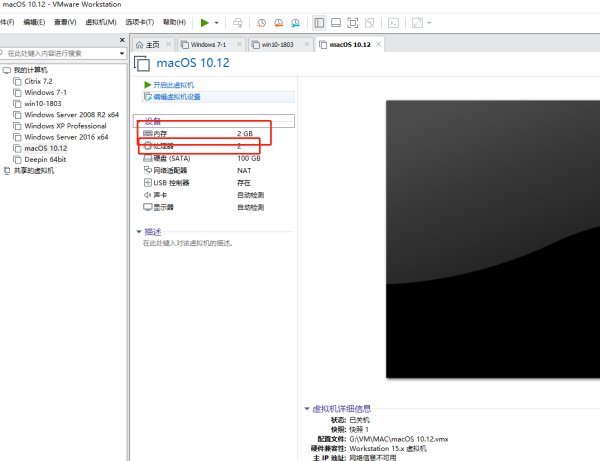Select Deepin 64bit virtual machine

(45, 159)
